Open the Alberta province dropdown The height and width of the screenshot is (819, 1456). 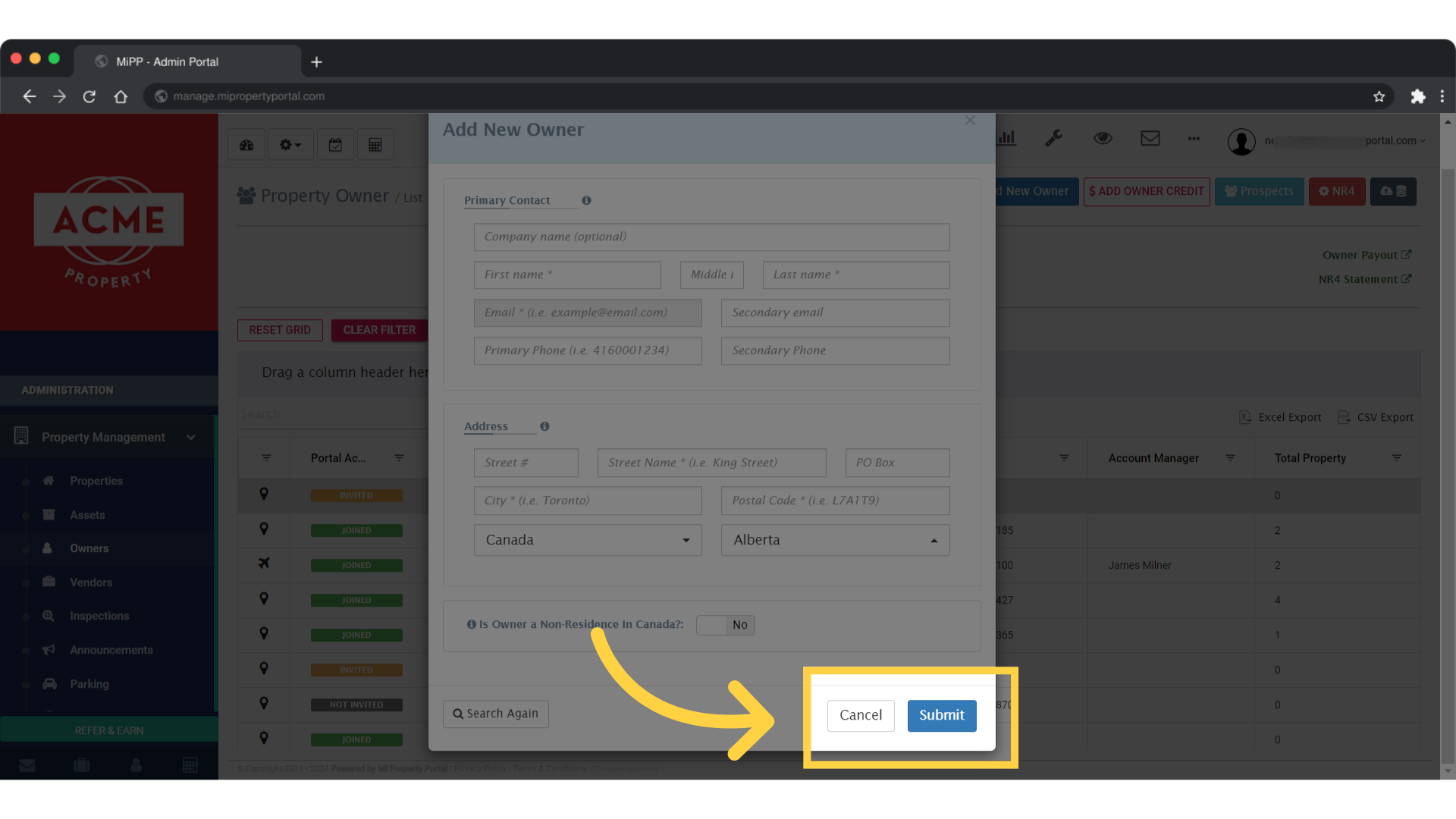(835, 540)
